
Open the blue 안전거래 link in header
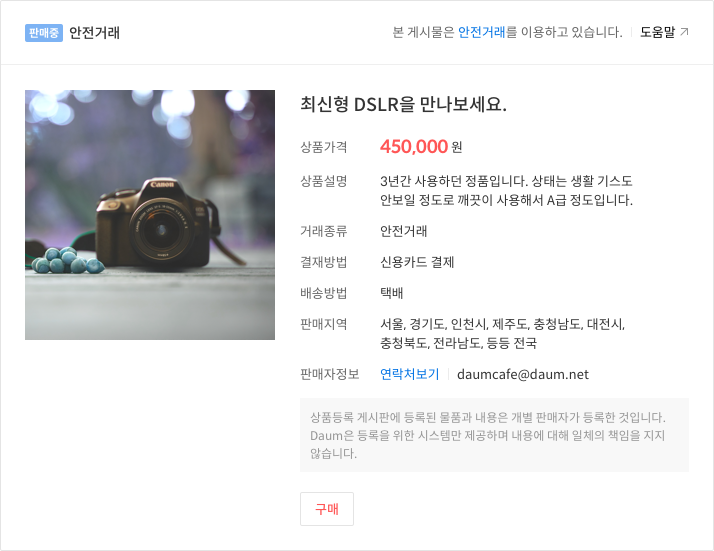coord(481,32)
